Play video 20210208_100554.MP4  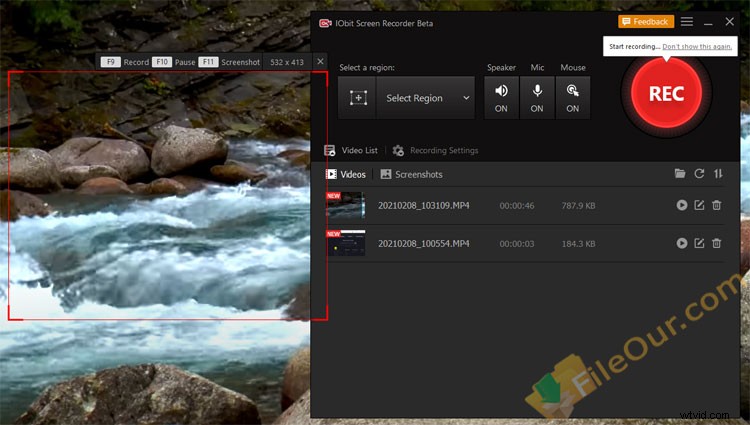point(682,243)
